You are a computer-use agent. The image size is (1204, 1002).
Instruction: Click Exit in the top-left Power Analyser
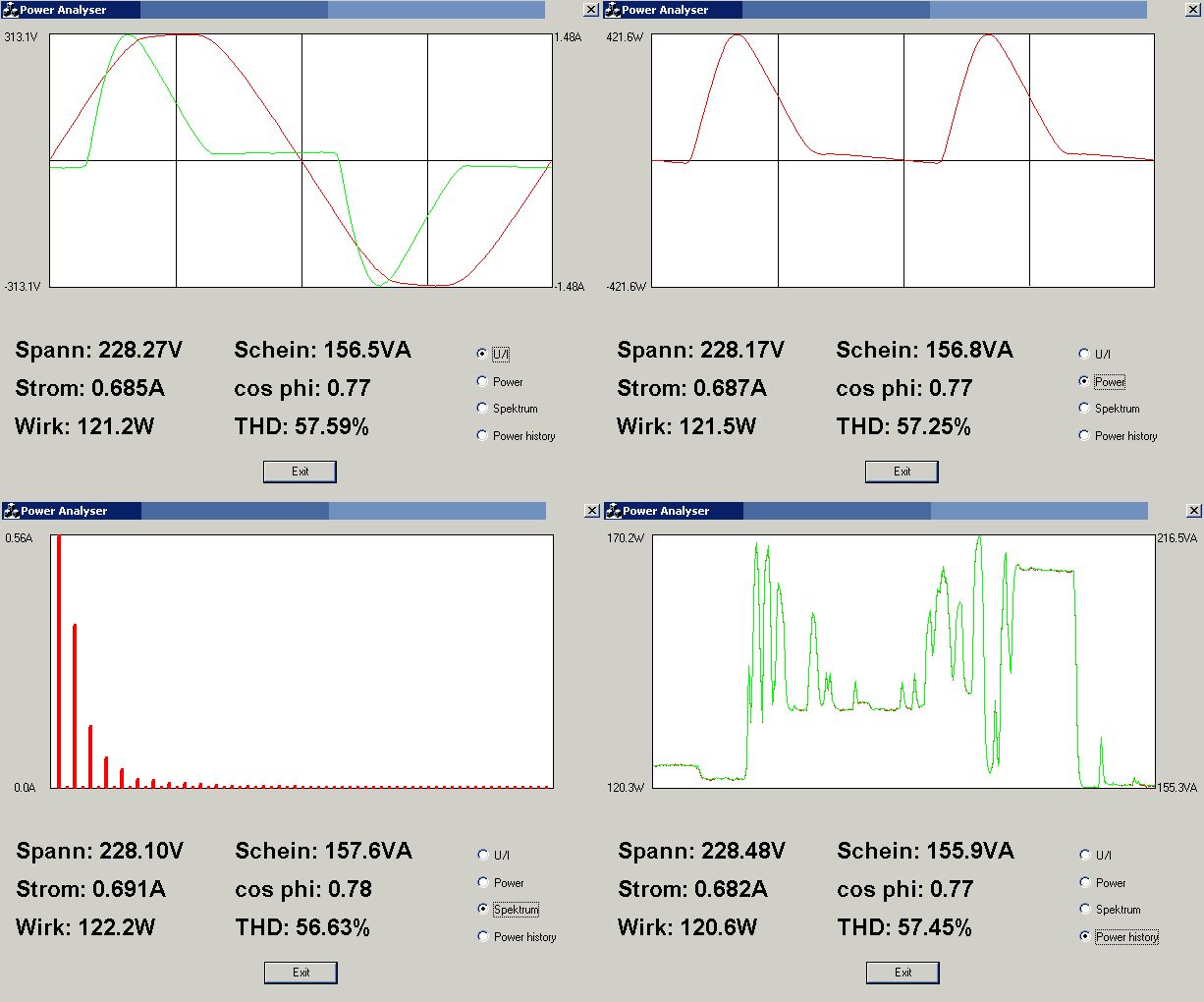pyautogui.click(x=300, y=472)
